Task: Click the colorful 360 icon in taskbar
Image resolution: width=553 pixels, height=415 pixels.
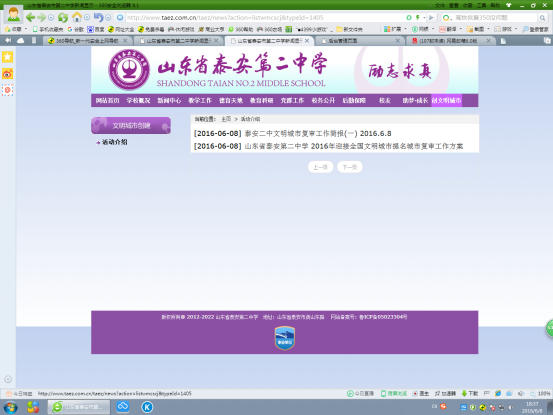Action: [33, 407]
